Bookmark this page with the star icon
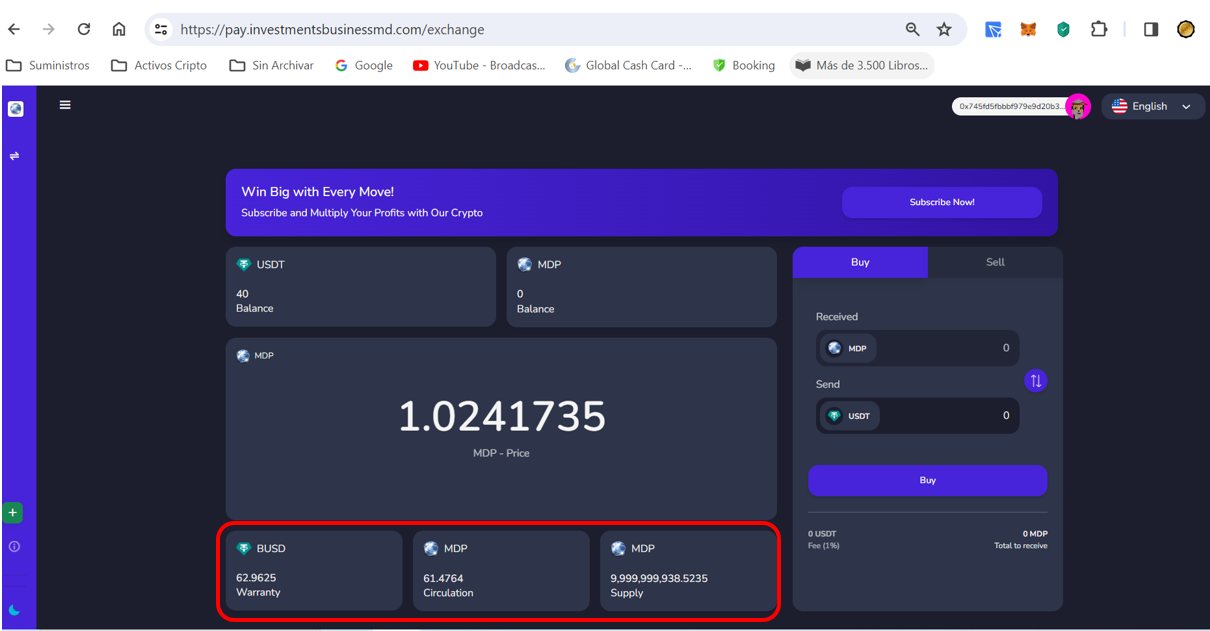This screenshot has width=1210, height=631. (944, 30)
